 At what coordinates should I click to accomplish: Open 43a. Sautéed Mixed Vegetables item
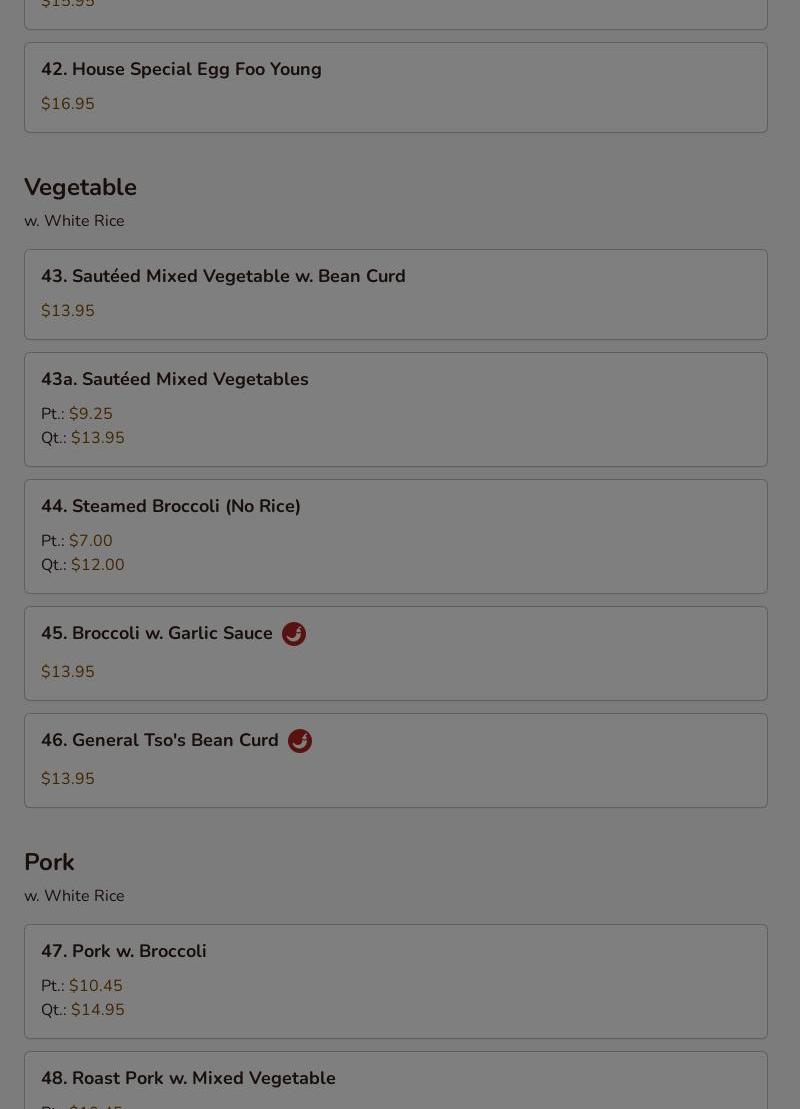175,380
